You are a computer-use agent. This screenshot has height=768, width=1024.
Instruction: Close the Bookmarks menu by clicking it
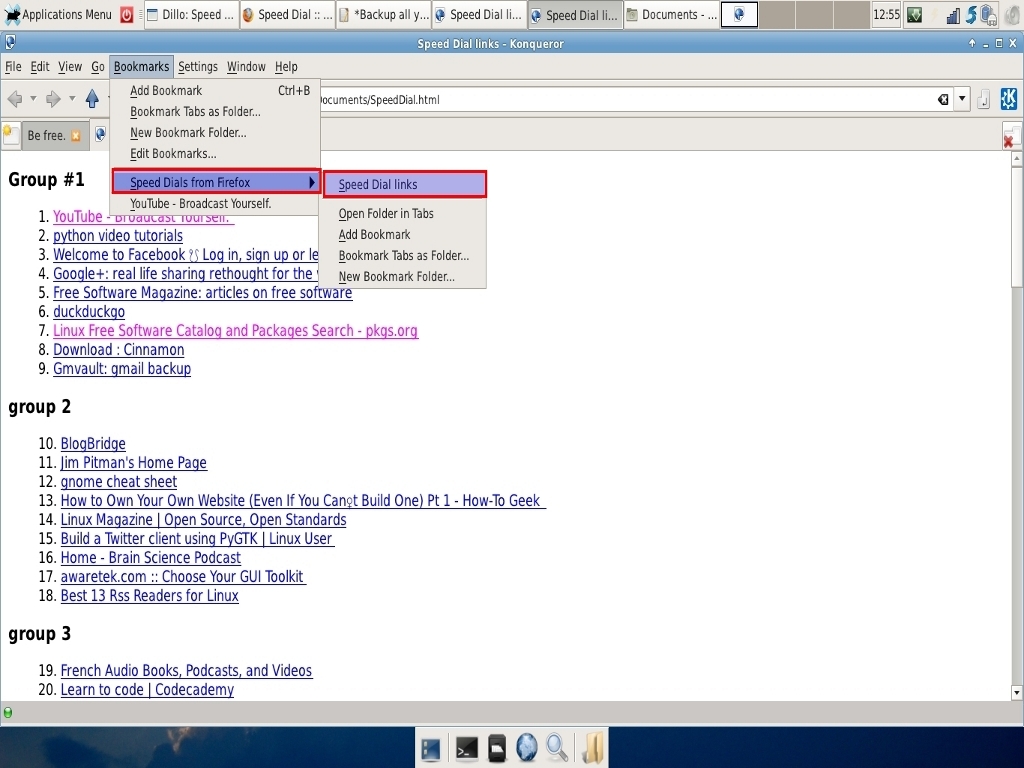point(141,67)
